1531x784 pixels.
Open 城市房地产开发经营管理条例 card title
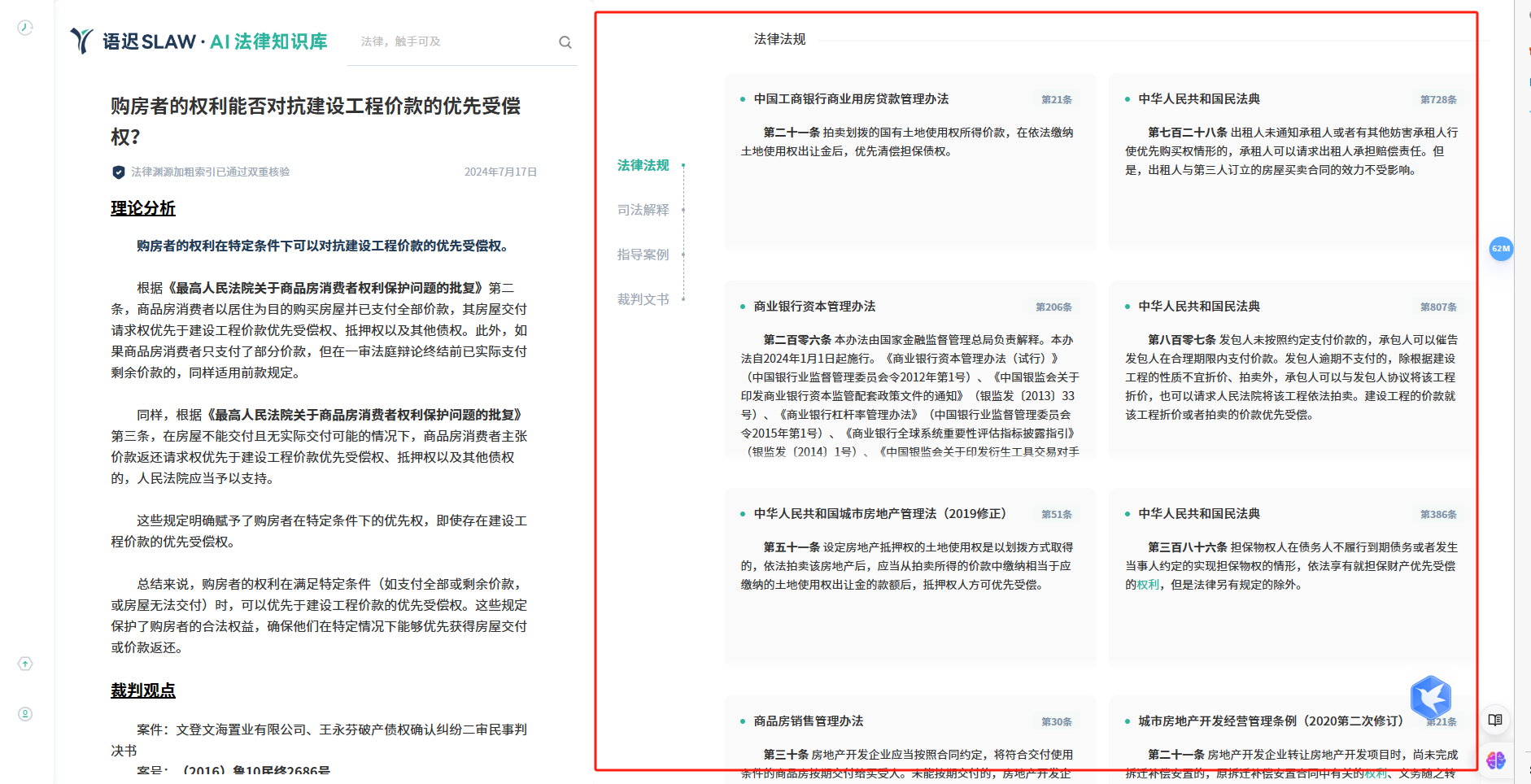point(1271,721)
